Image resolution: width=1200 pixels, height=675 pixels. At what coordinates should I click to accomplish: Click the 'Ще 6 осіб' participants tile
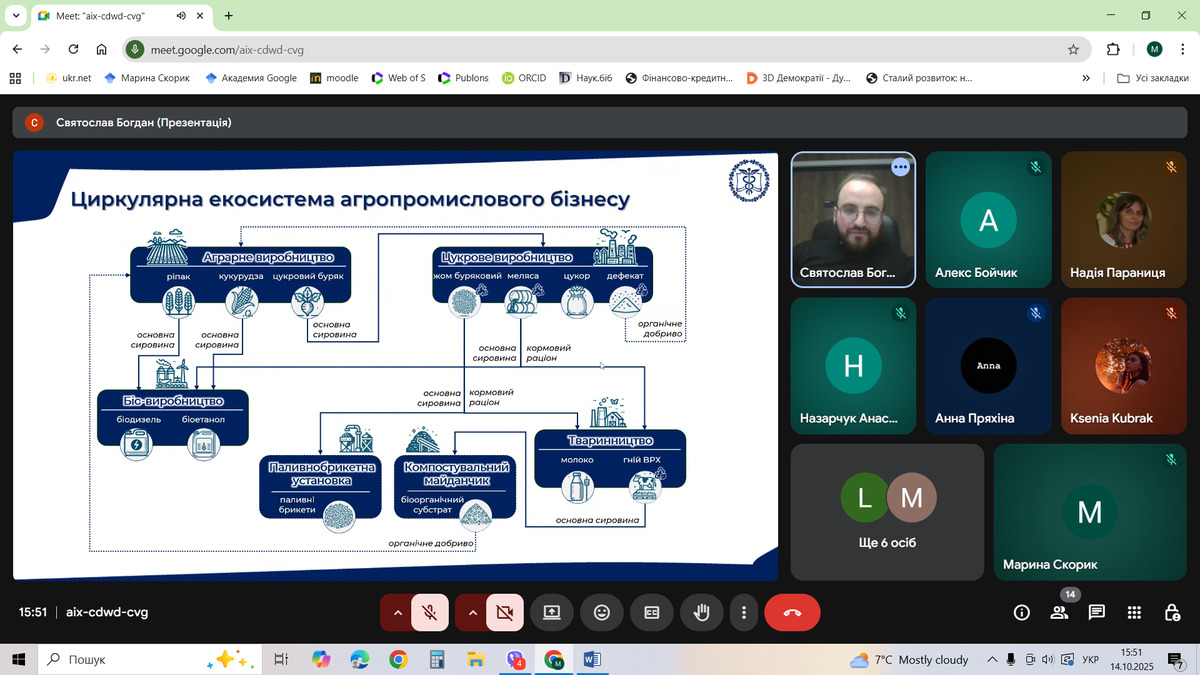point(887,512)
